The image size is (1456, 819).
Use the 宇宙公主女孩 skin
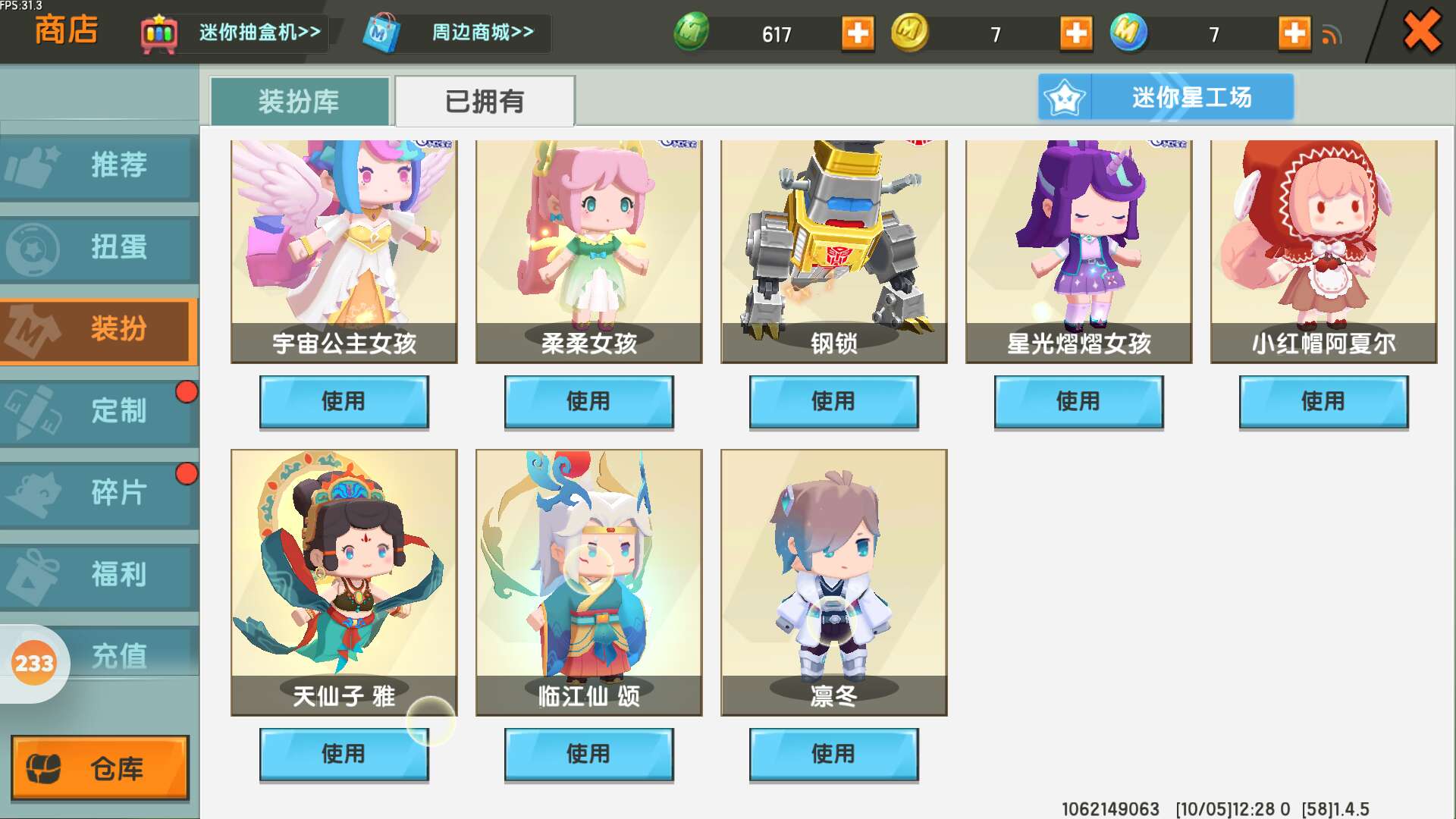click(344, 401)
